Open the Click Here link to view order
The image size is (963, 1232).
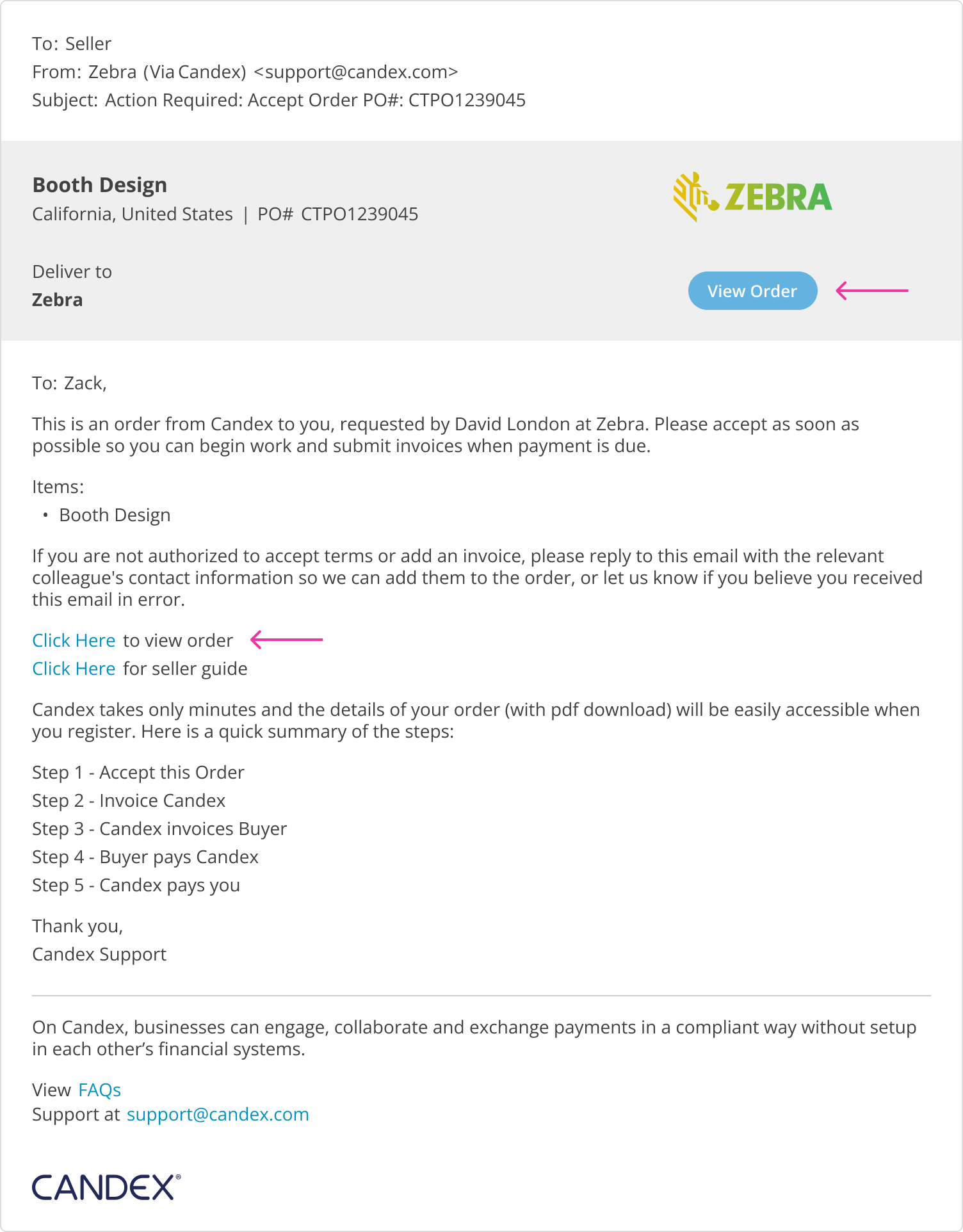point(74,640)
